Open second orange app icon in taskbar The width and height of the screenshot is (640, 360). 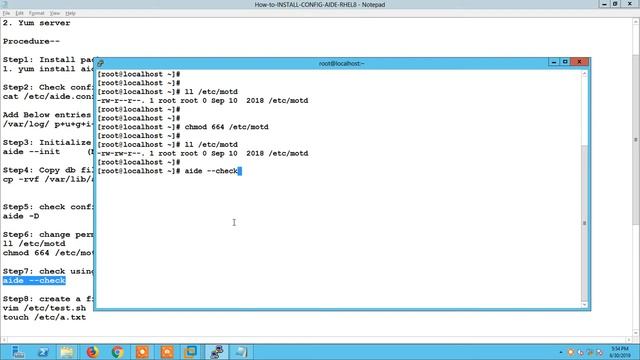click(x=167, y=352)
